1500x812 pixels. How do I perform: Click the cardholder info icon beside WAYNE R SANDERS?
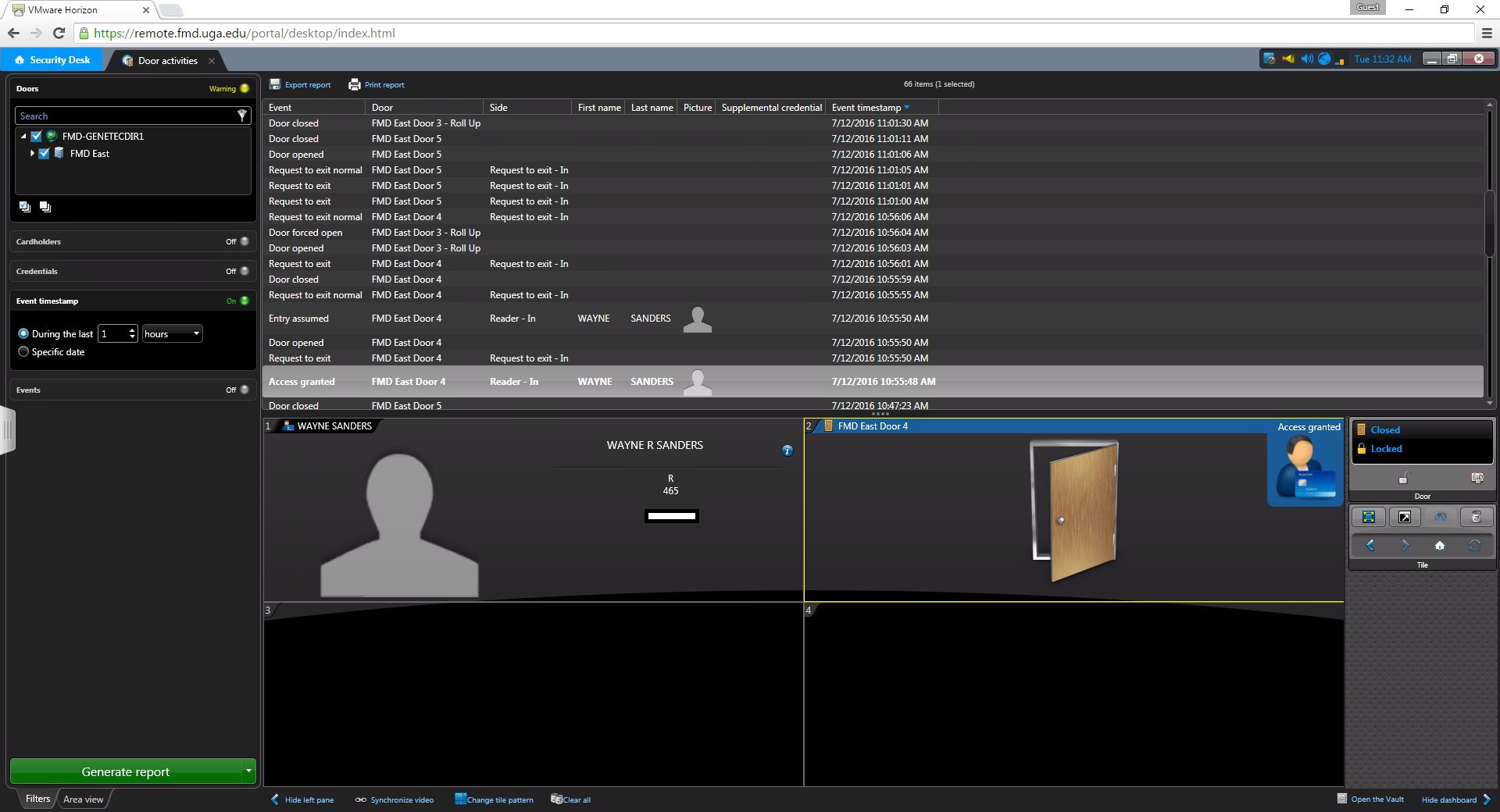(787, 451)
